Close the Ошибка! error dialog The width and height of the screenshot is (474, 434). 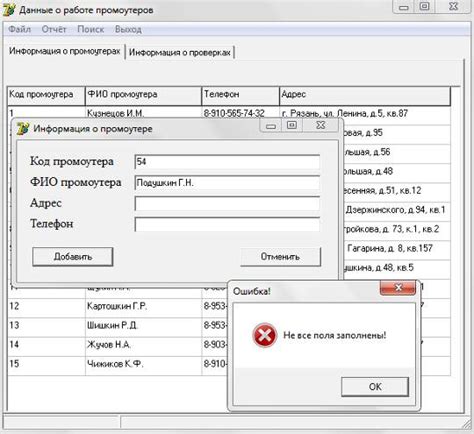[x=398, y=288]
